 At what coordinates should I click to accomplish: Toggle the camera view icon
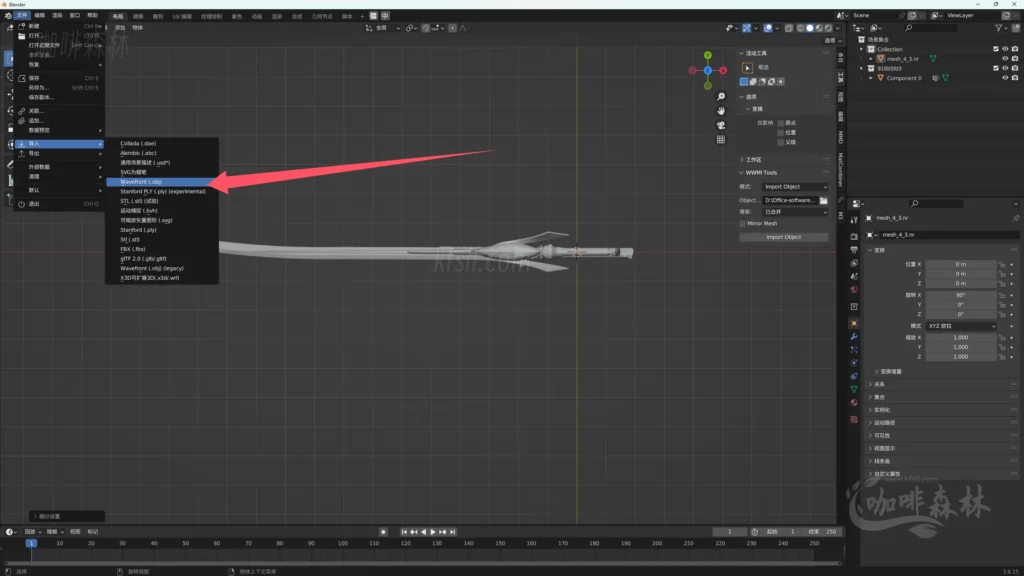tap(721, 125)
